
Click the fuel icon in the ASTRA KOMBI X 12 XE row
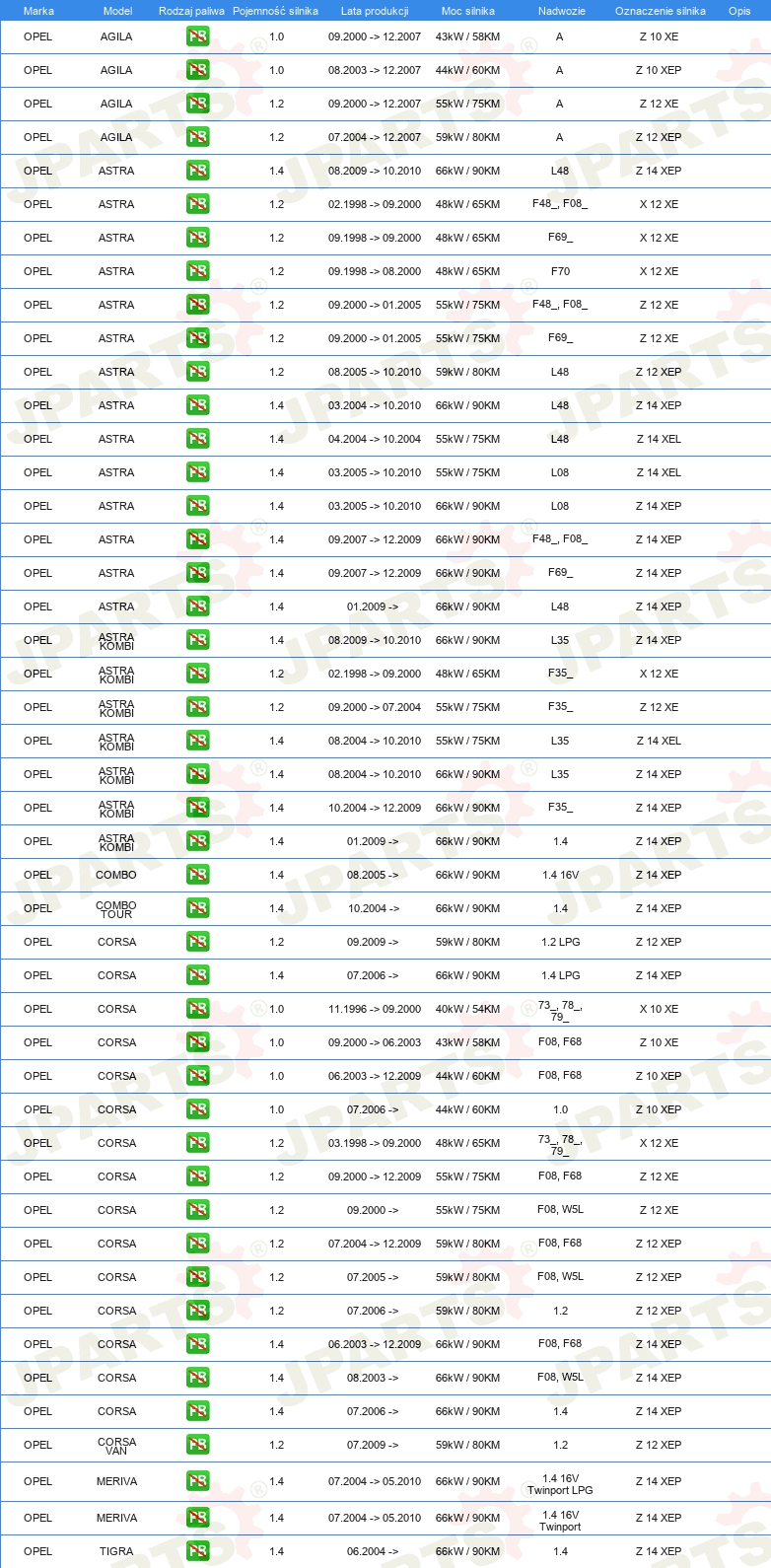pos(197,674)
